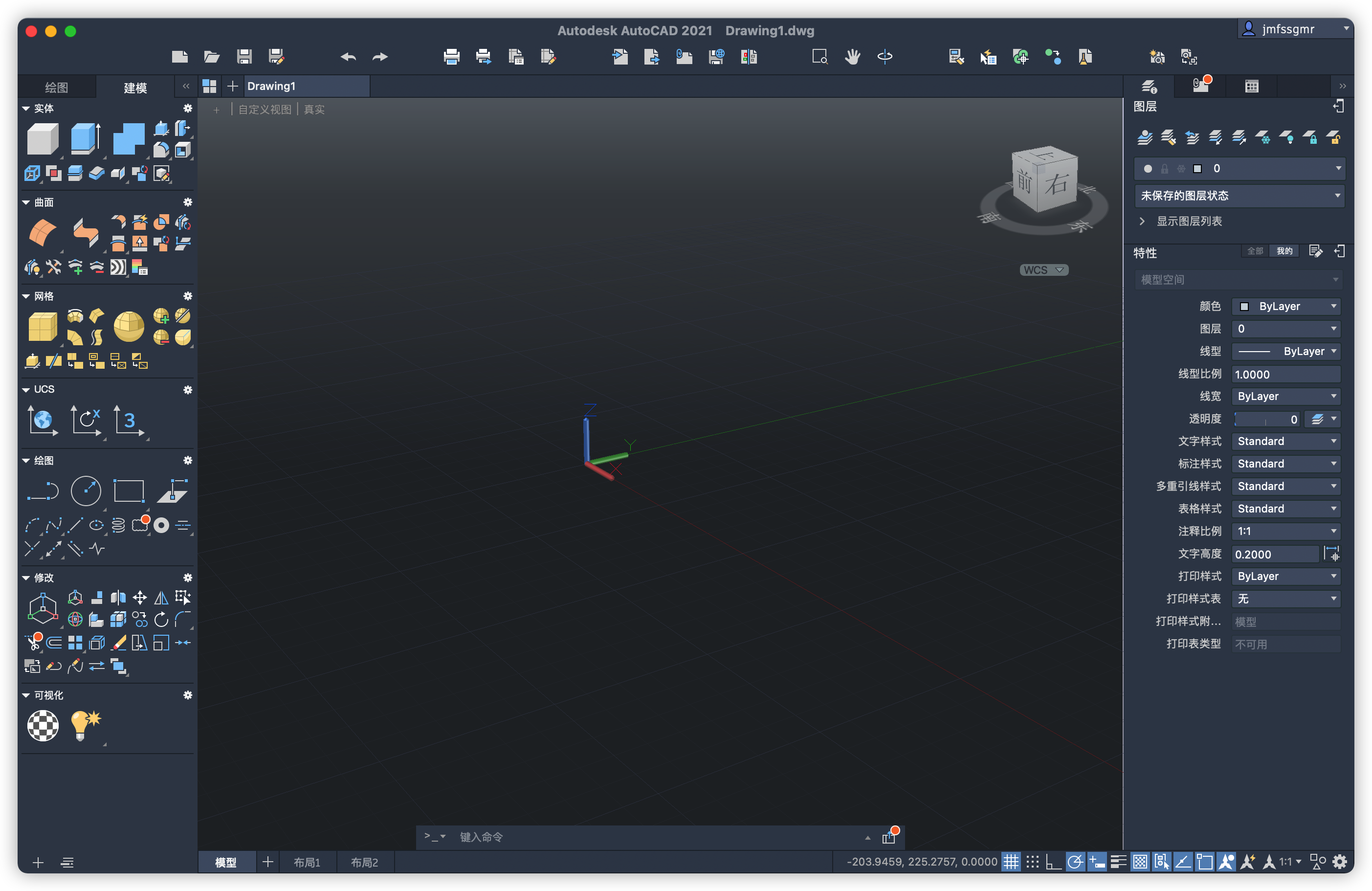Select the Pan hand tool
Viewport: 1372px width, 891px height.
click(x=853, y=57)
